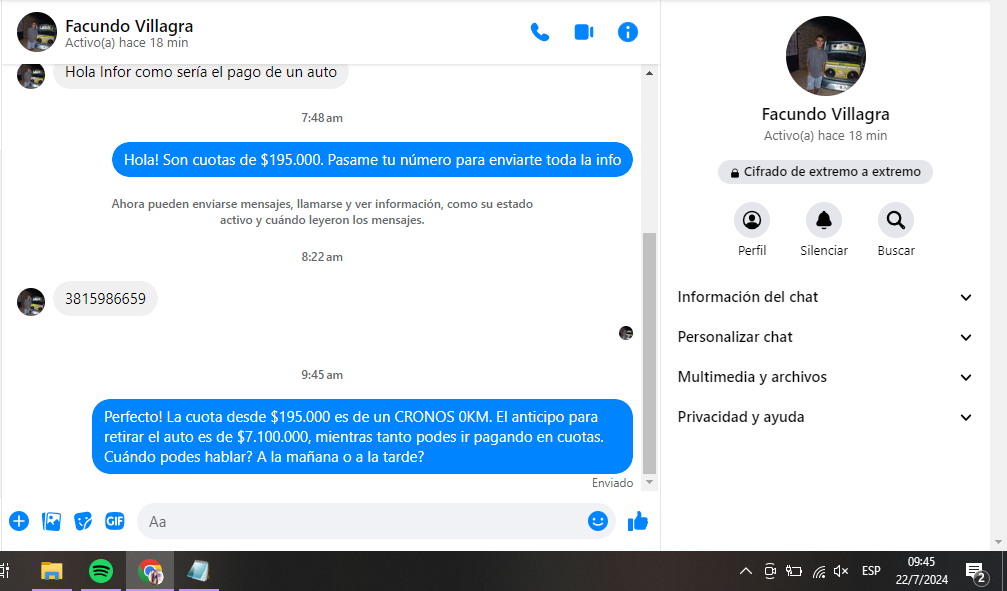Open the emoji picker in message box
This screenshot has height=591, width=1007.
point(598,521)
